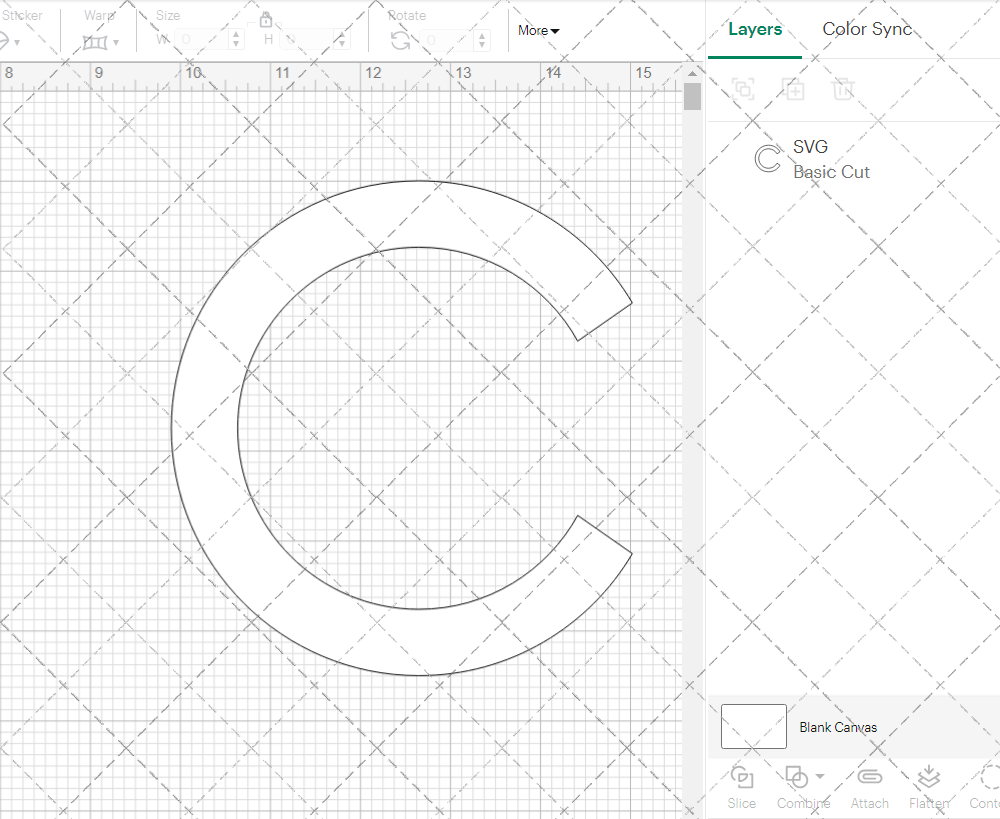Screen dimensions: 1000x819
Task: Click the Group layers icon
Action: 743,89
